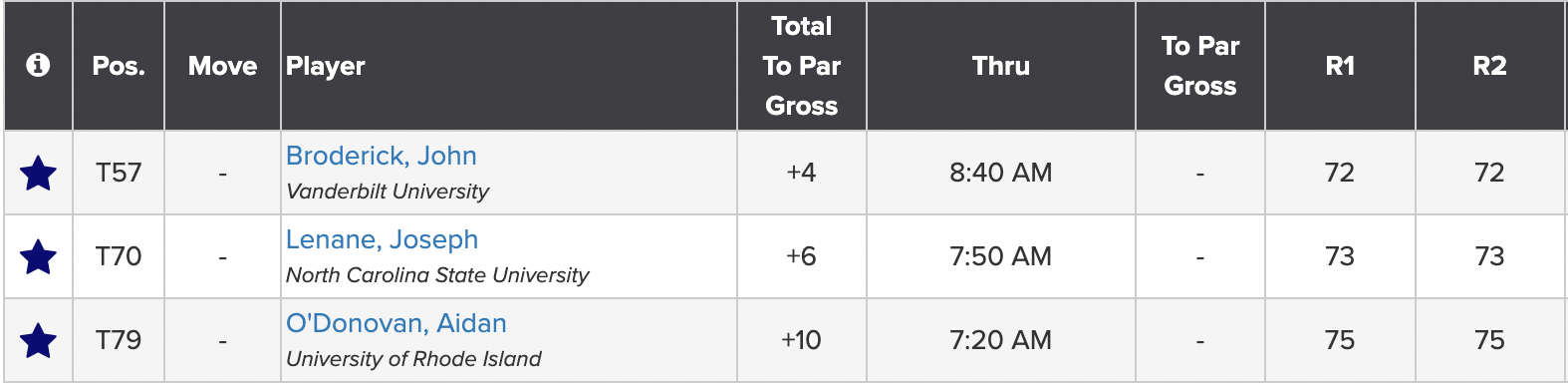Select Lenane's R1 score of 73
This screenshot has width=1568, height=389.
point(1340,256)
